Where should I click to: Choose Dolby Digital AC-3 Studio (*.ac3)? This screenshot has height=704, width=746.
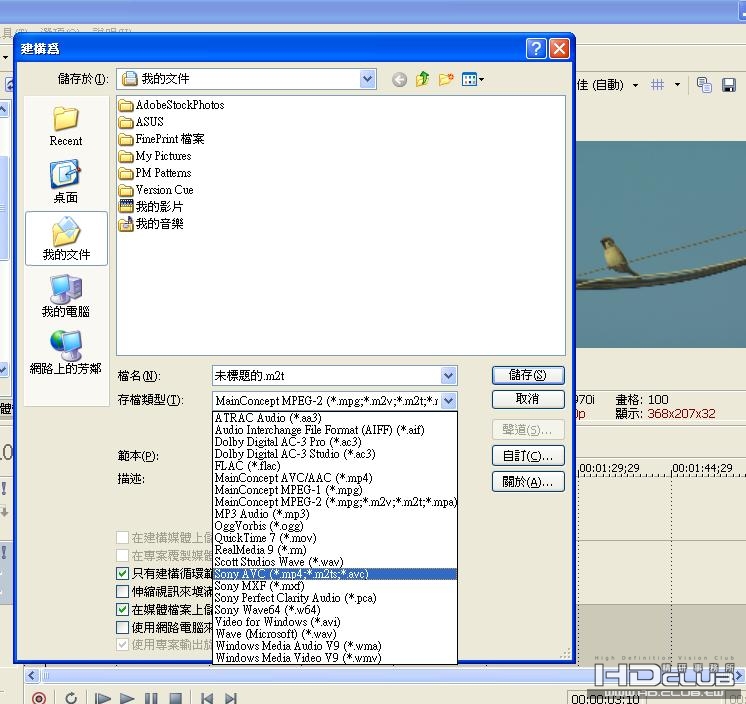coord(335,454)
